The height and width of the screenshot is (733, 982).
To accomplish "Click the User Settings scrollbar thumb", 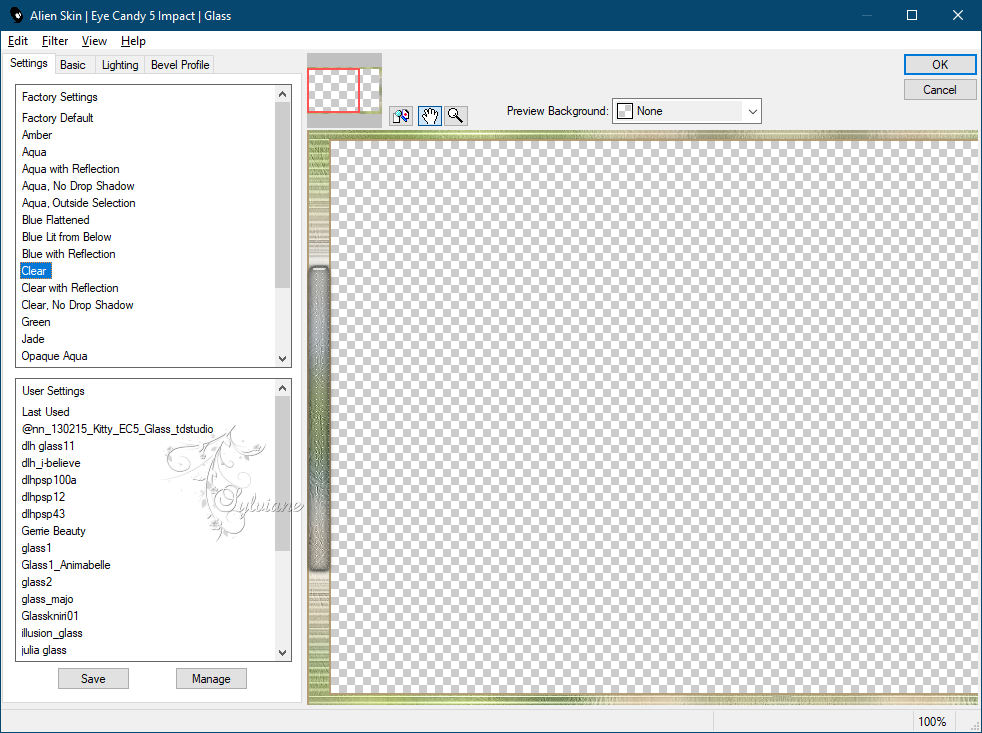I will (282, 474).
